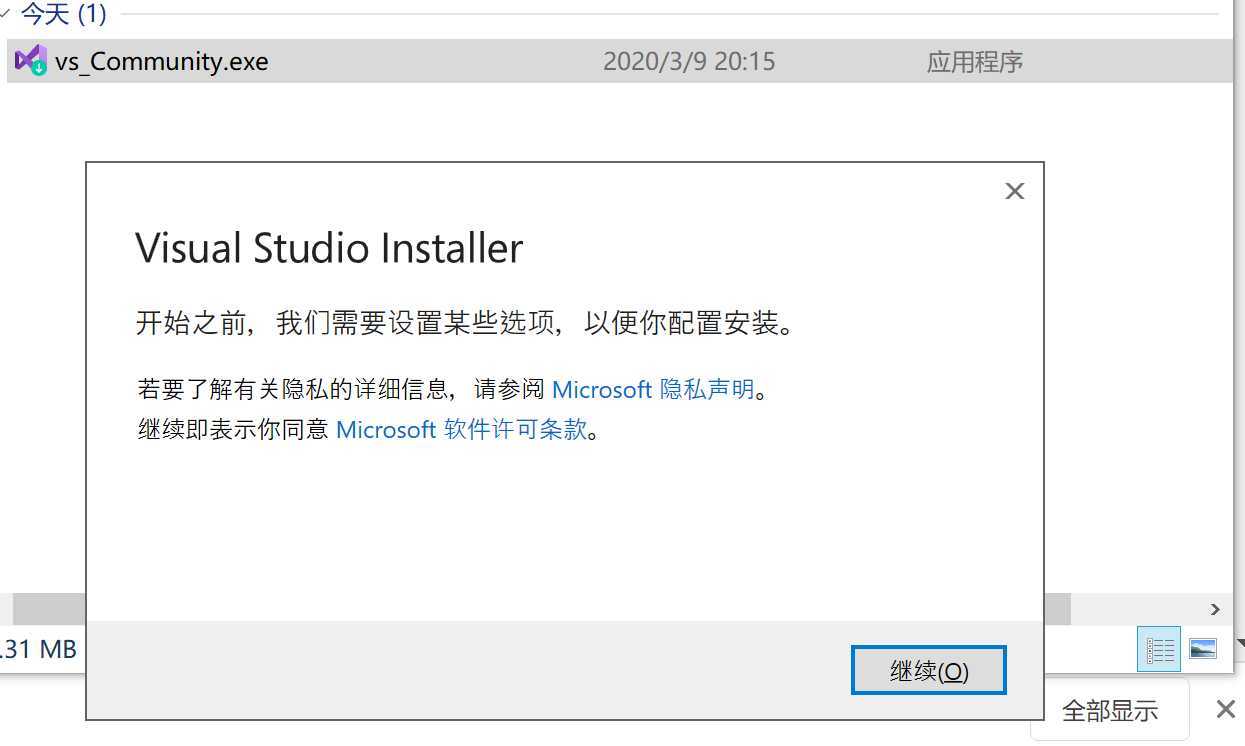Switch to the large thumbnails view icon
This screenshot has height=746, width=1245.
[1203, 649]
